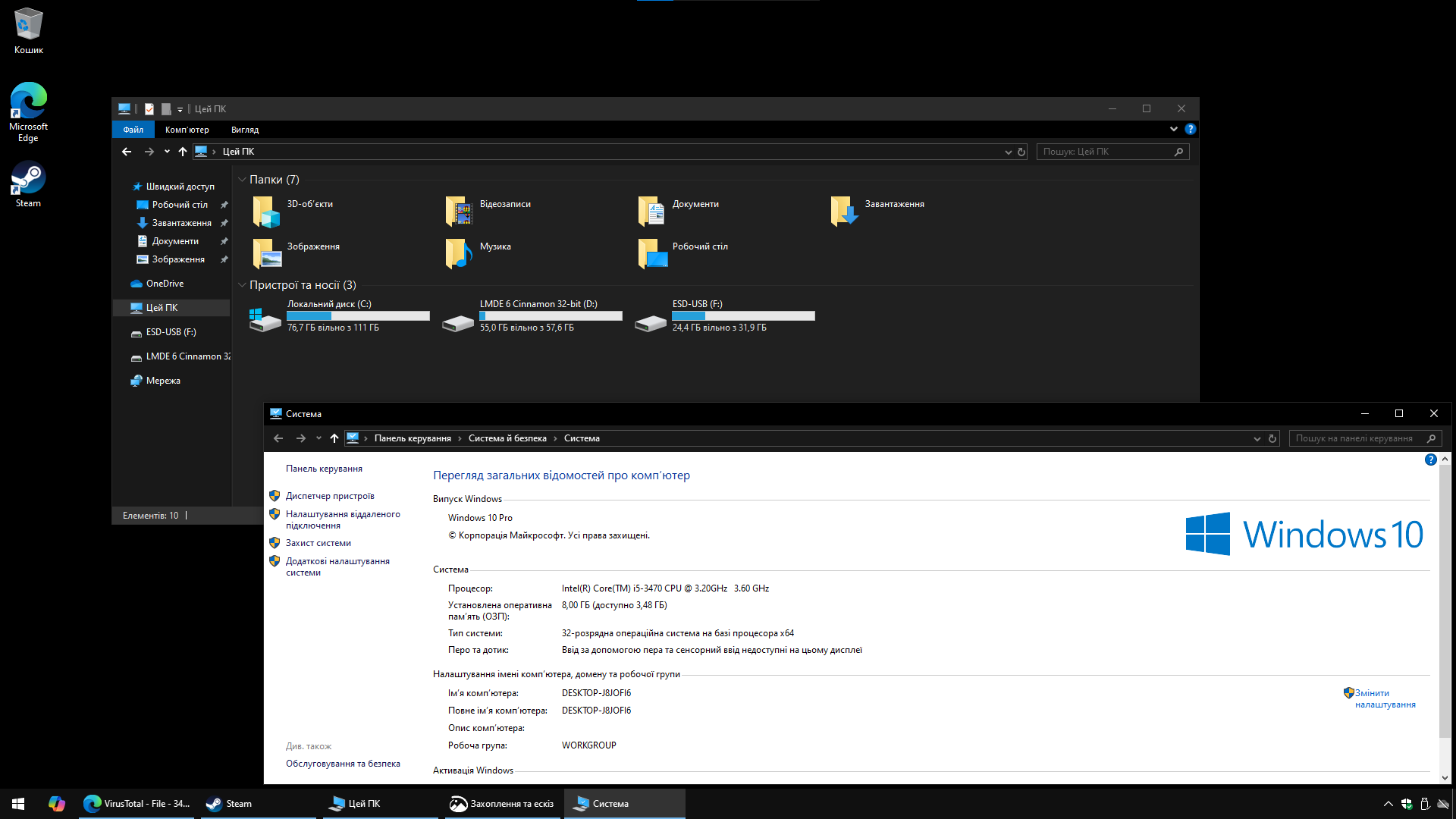Image resolution: width=1456 pixels, height=819 pixels.
Task: Collapse the Devices and drives (3) group
Action: coord(242,285)
